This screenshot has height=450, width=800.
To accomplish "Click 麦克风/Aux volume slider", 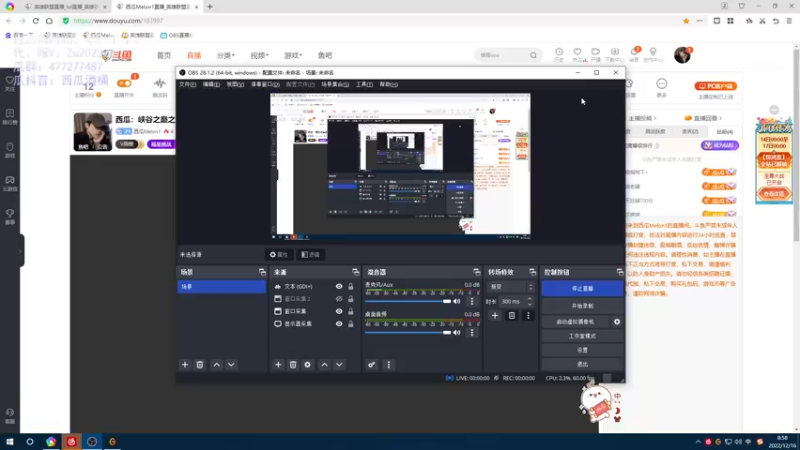I will click(x=408, y=302).
